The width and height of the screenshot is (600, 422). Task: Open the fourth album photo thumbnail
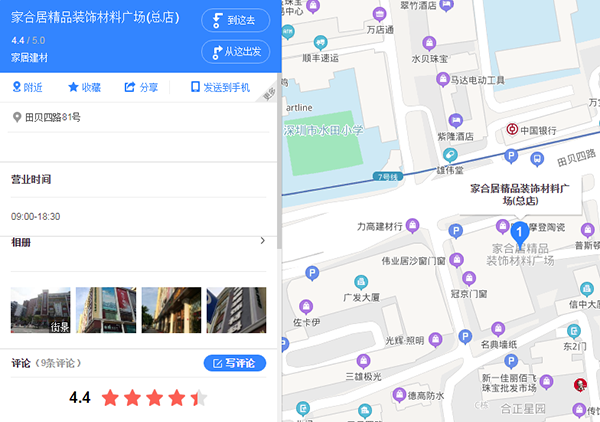point(236,310)
